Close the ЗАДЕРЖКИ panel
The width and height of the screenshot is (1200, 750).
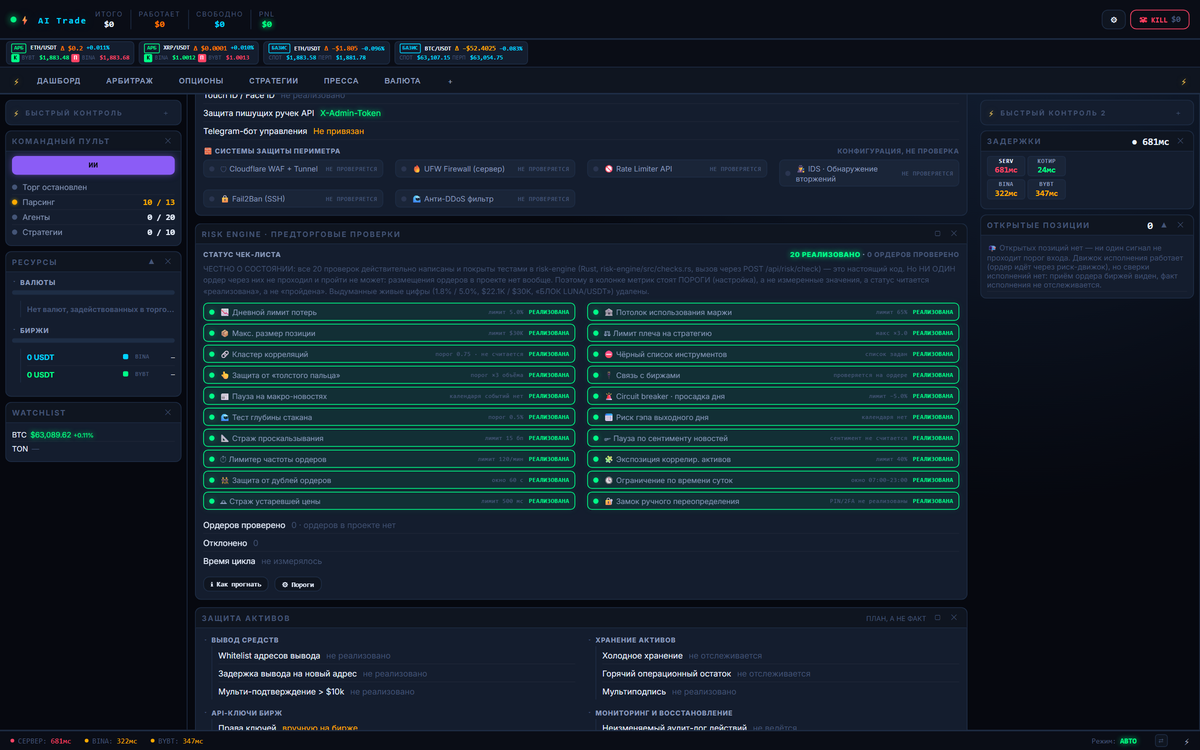1179,142
